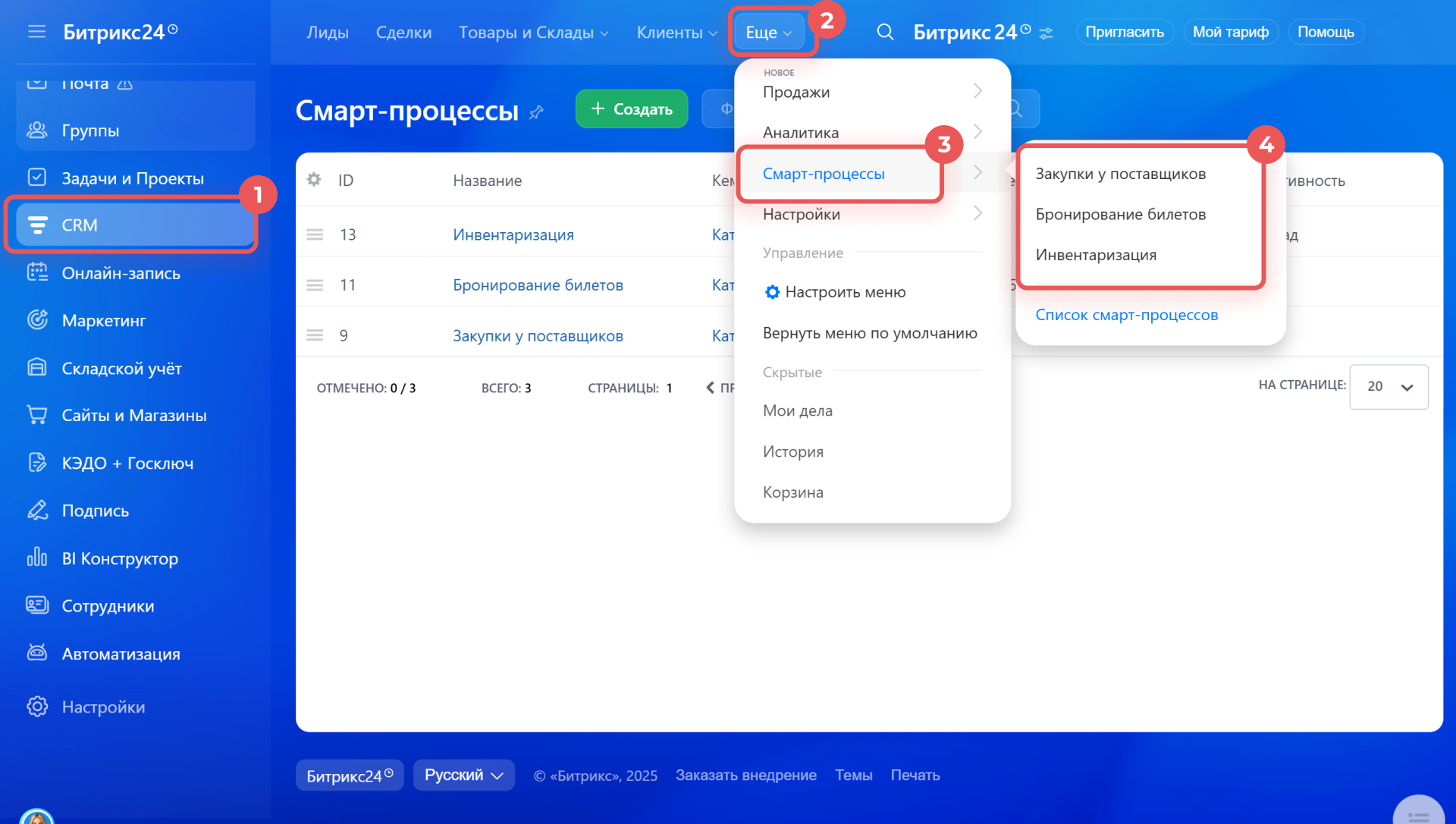This screenshot has height=824, width=1456.
Task: Click the Маркетинг target icon in sidebar
Action: point(37,320)
